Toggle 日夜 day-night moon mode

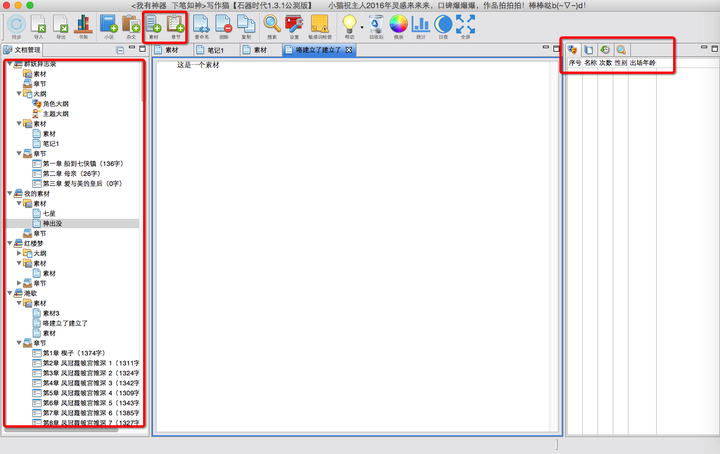tap(443, 27)
